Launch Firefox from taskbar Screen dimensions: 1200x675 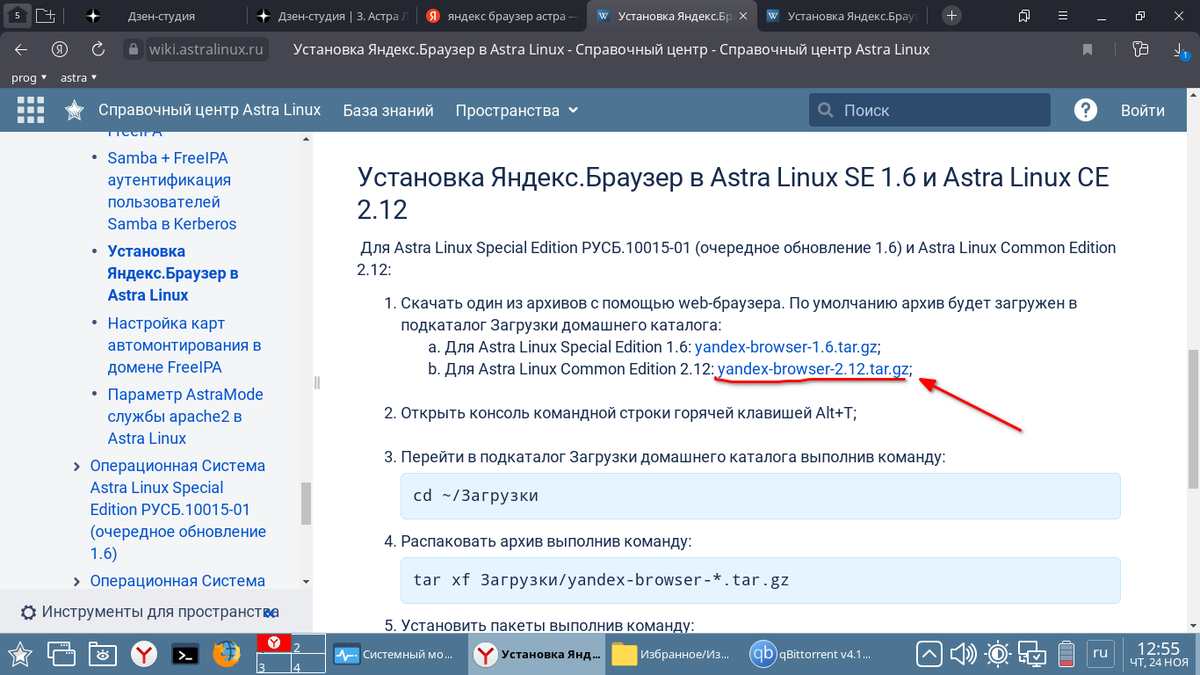point(227,654)
